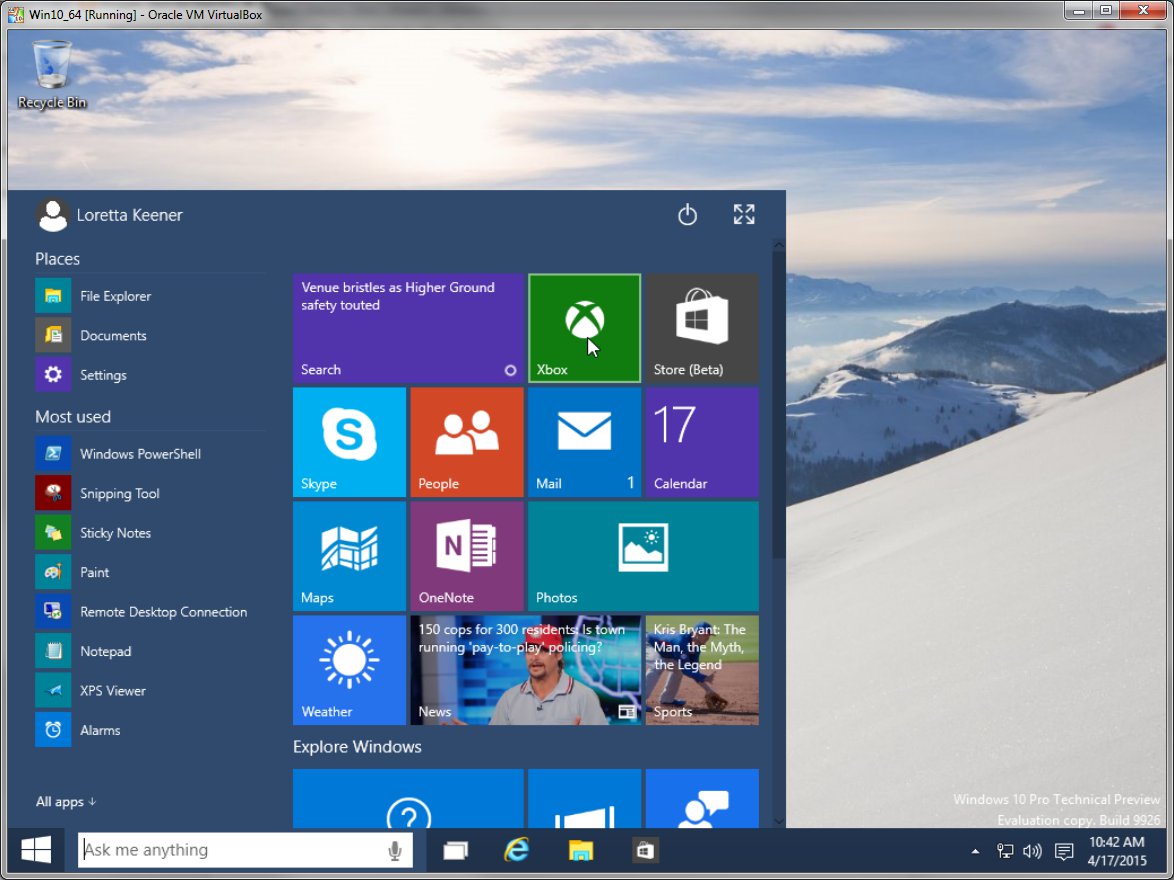Click the Power button icon
1174x880 pixels.
pos(687,215)
